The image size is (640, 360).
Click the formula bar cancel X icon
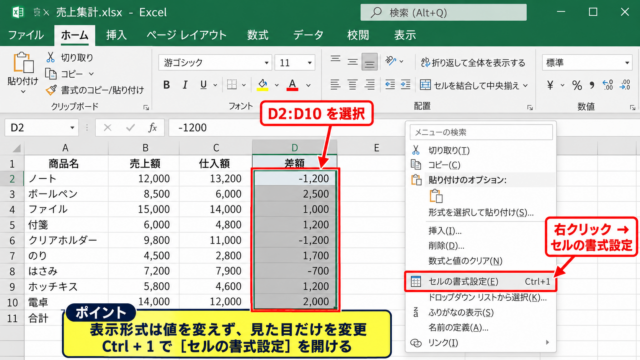(x=107, y=128)
